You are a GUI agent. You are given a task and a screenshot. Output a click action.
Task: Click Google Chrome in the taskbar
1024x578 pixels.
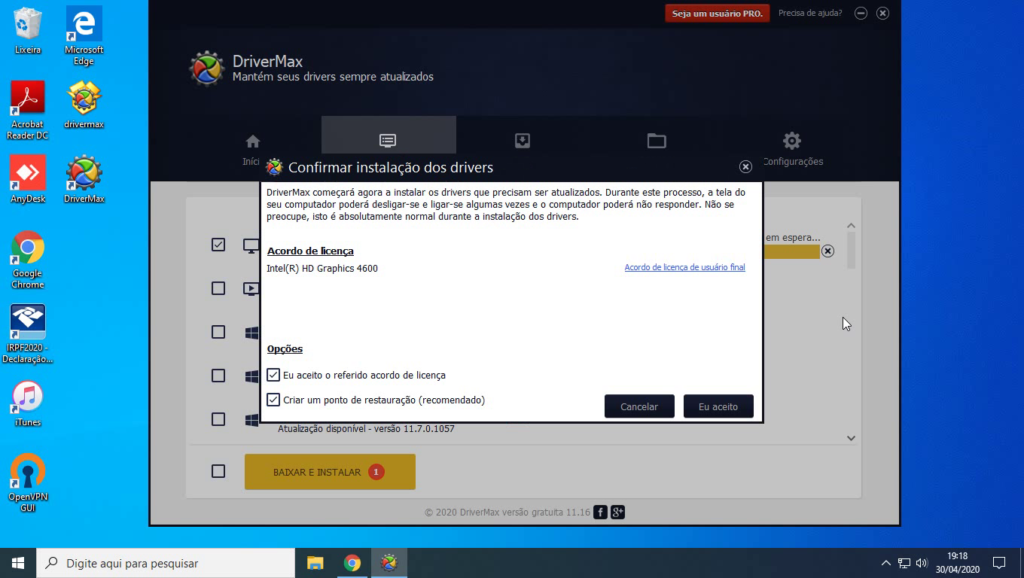pyautogui.click(x=352, y=563)
